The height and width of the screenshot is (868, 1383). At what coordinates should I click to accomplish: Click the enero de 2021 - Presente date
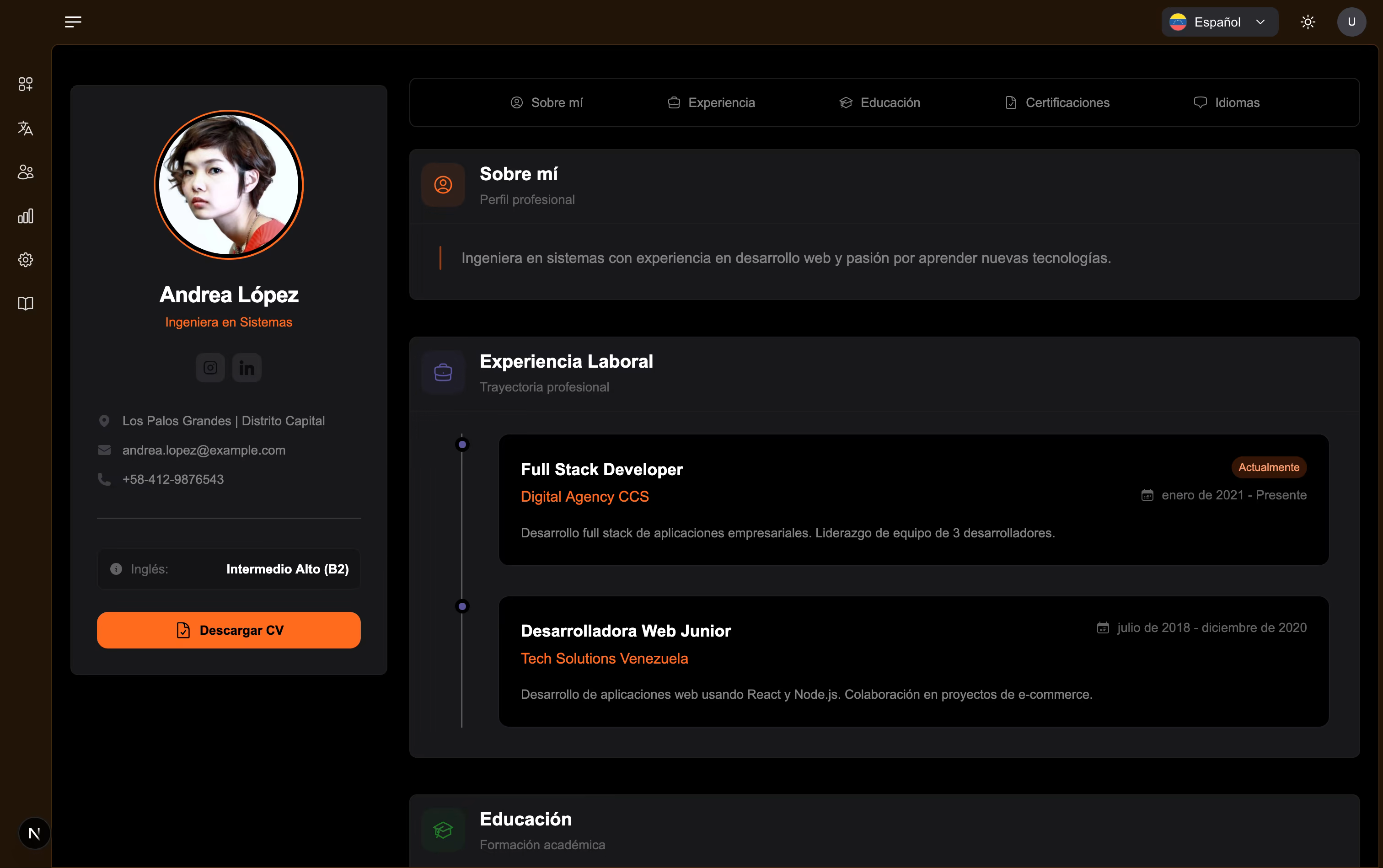pyautogui.click(x=1234, y=495)
